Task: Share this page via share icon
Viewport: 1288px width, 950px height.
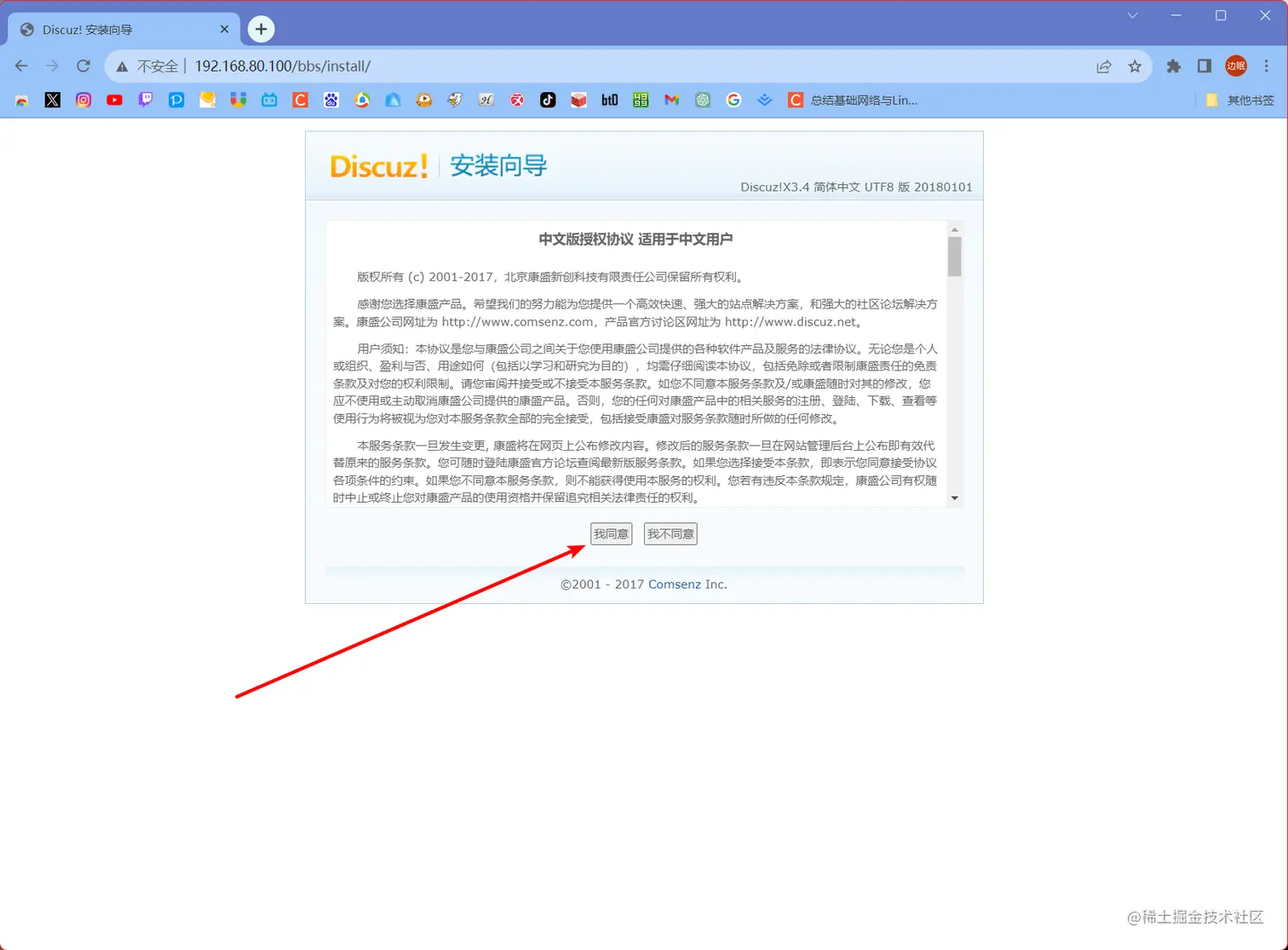Action: tap(1104, 66)
